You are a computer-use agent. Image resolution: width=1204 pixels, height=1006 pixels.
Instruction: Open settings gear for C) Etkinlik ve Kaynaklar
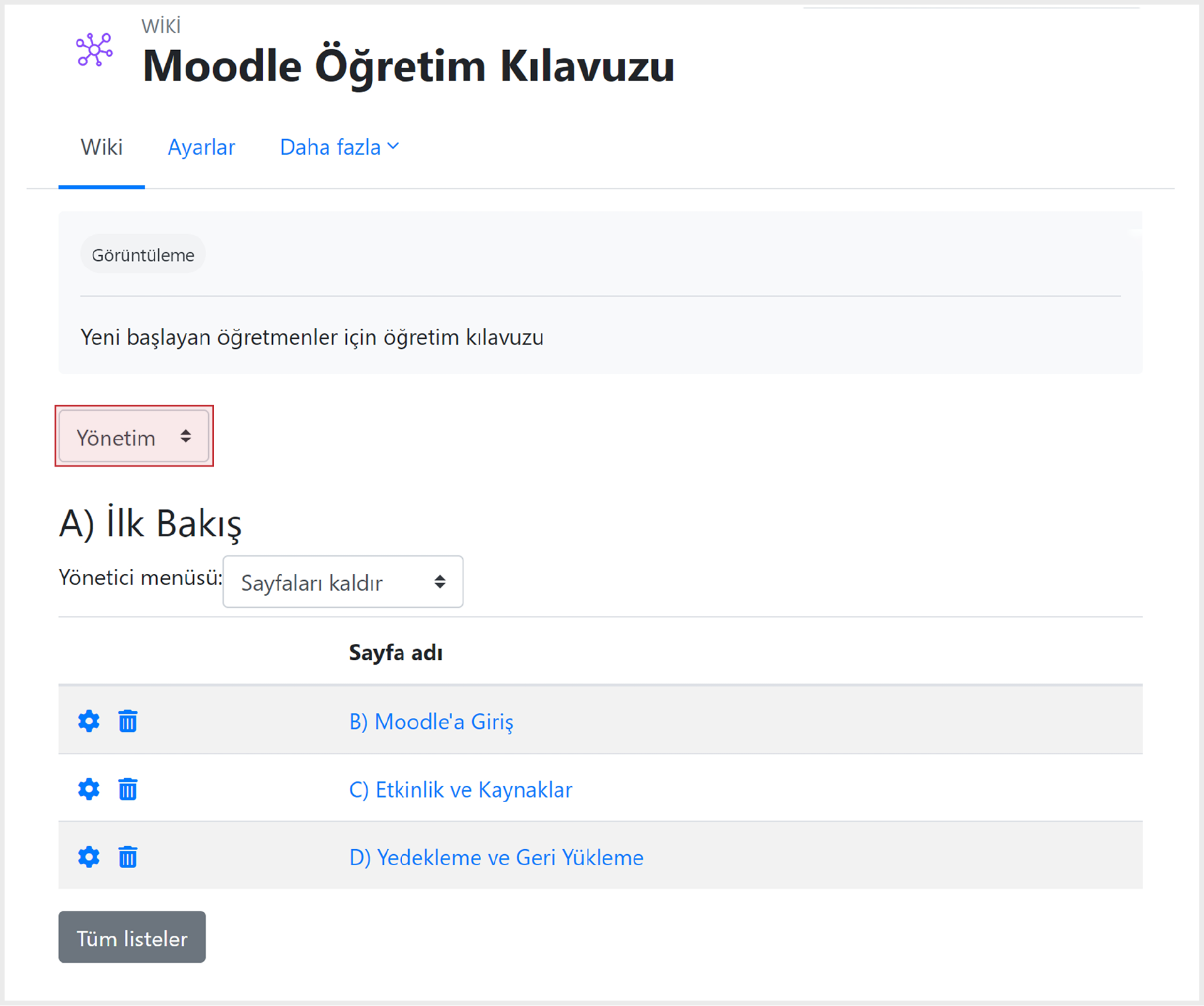pos(88,789)
